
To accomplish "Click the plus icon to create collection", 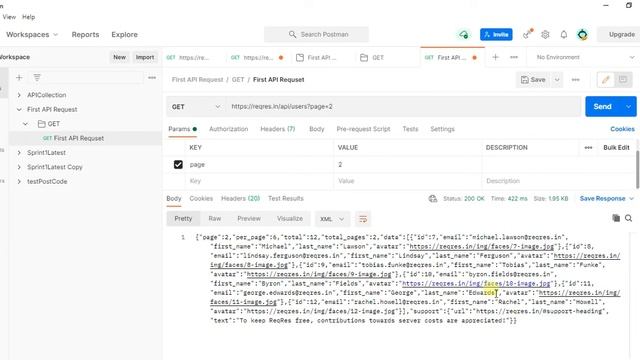I will click(19, 78).
